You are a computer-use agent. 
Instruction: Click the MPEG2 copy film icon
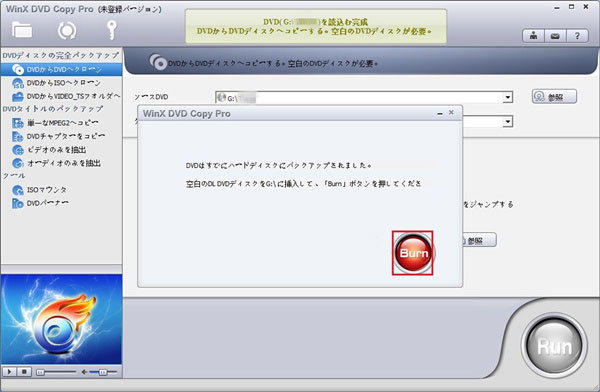[x=18, y=123]
